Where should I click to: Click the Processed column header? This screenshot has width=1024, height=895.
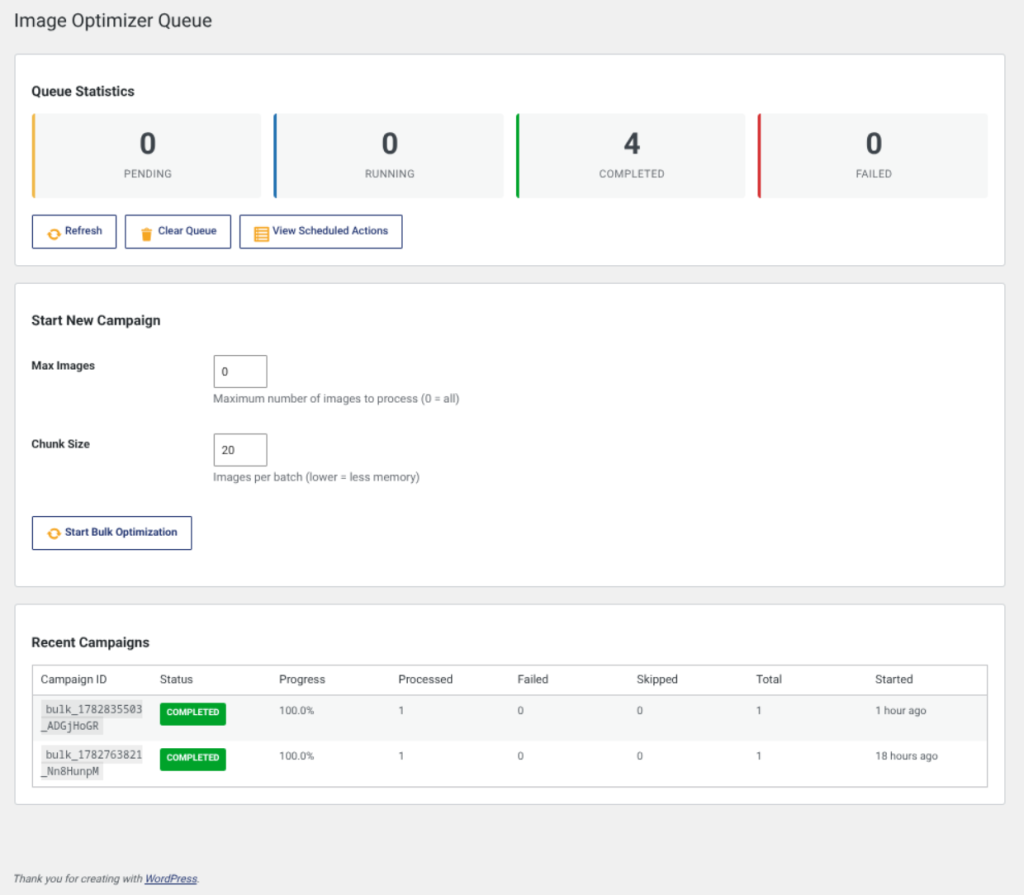(425, 679)
